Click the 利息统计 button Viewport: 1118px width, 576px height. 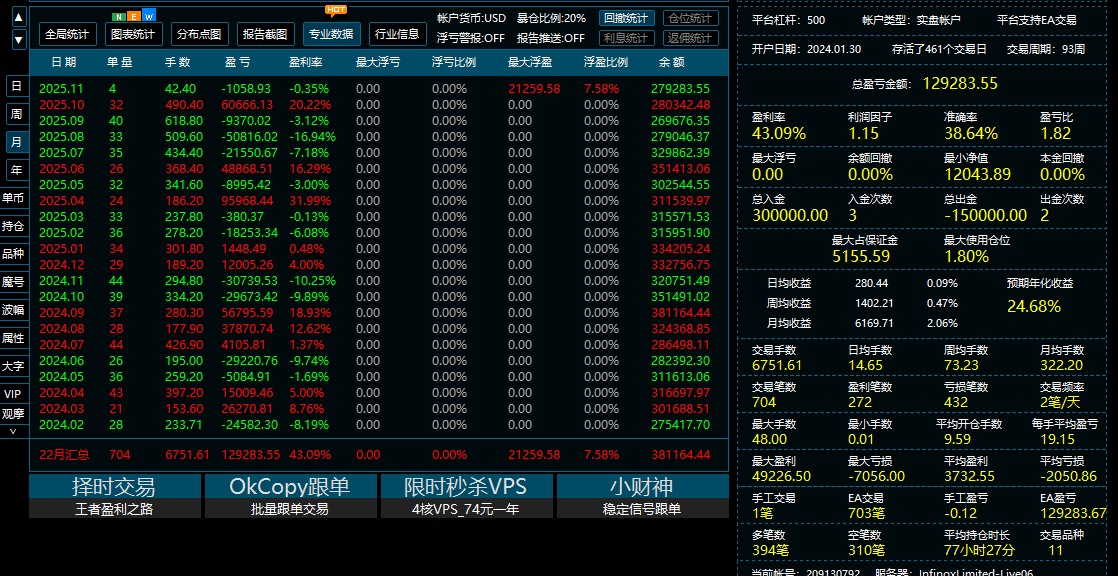pyautogui.click(x=626, y=38)
